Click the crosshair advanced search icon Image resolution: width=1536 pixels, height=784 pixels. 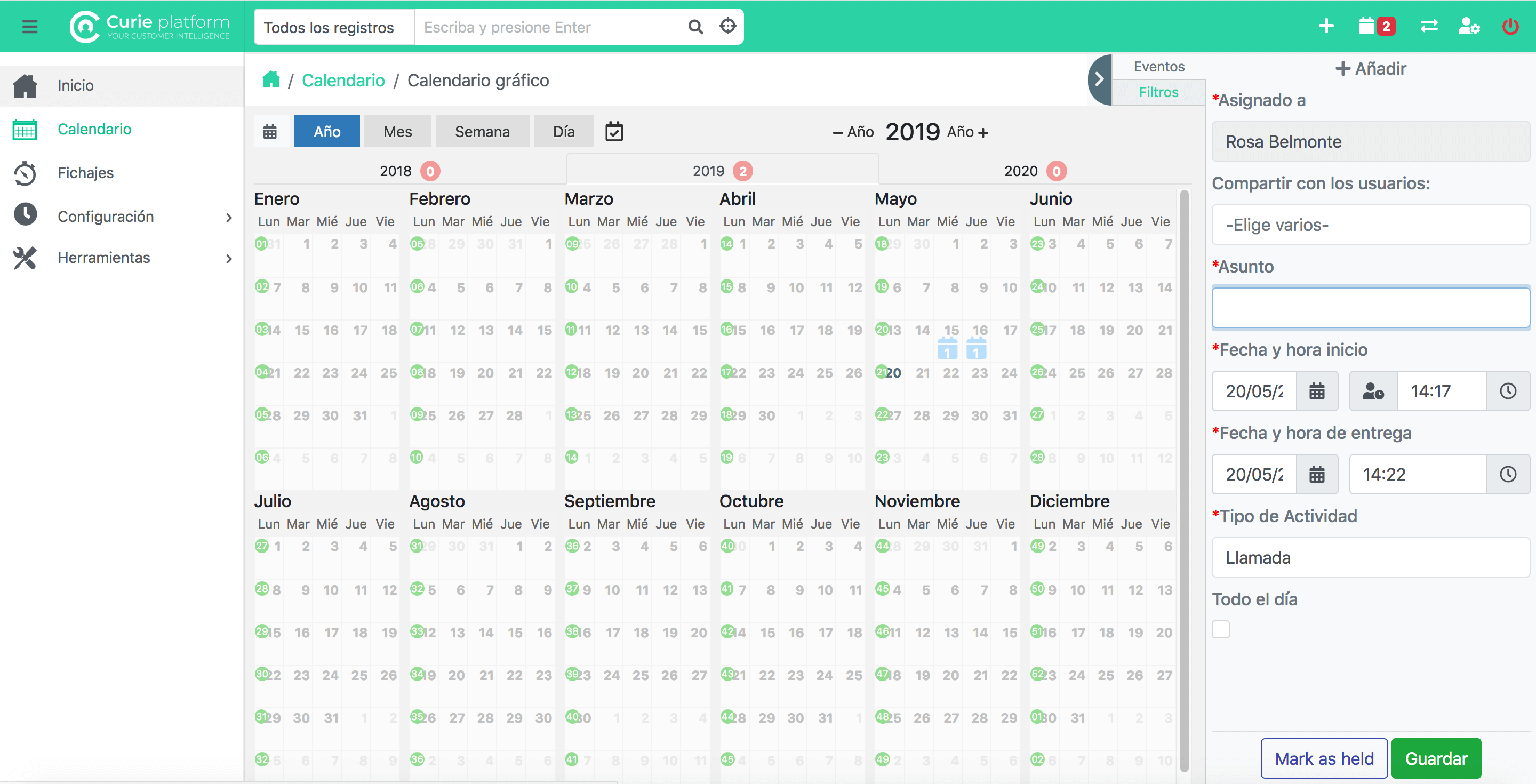coord(727,26)
